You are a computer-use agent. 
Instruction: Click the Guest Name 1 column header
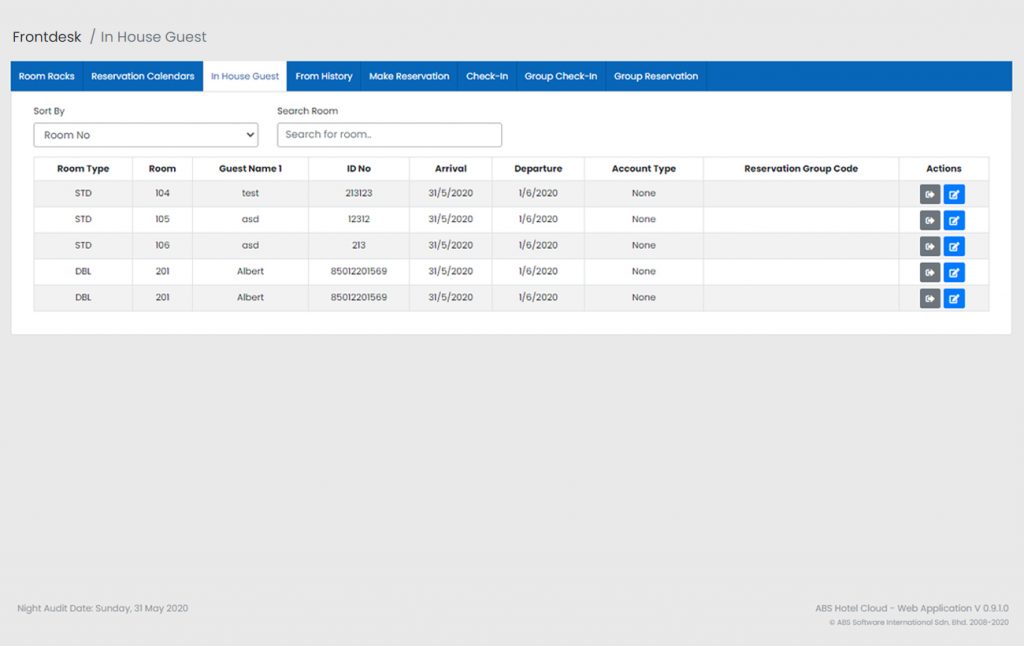(x=250, y=169)
